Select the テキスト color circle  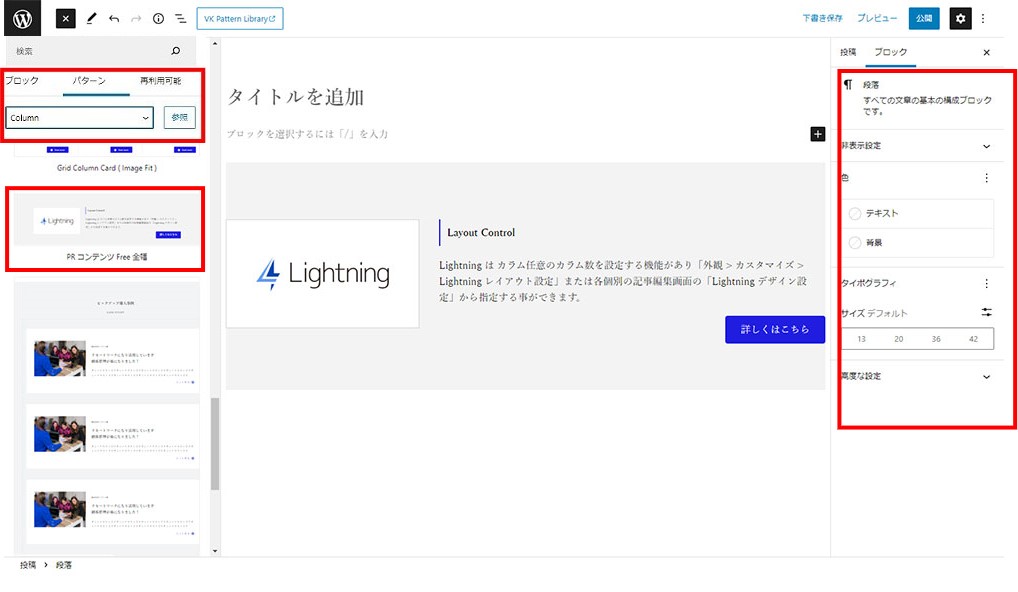855,213
